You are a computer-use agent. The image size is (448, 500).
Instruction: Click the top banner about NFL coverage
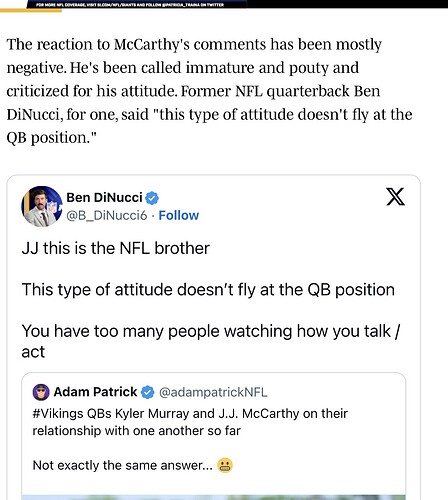[x=130, y=4]
